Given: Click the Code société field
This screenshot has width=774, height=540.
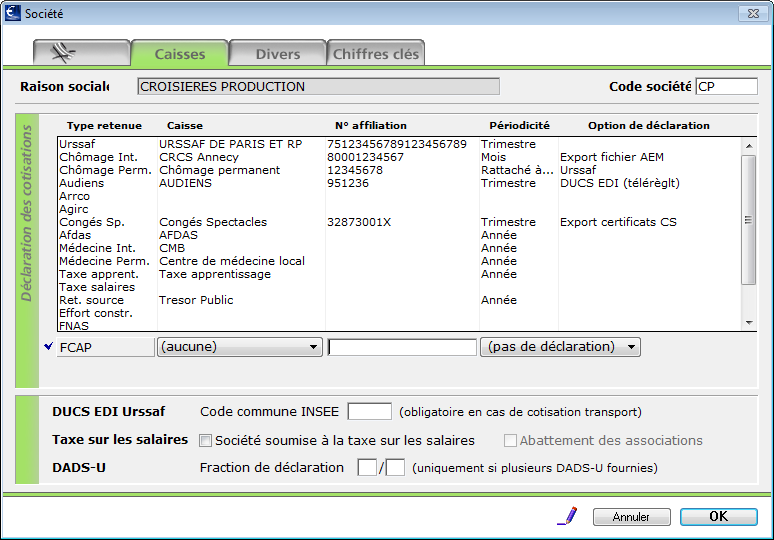Looking at the screenshot, I should [727, 86].
